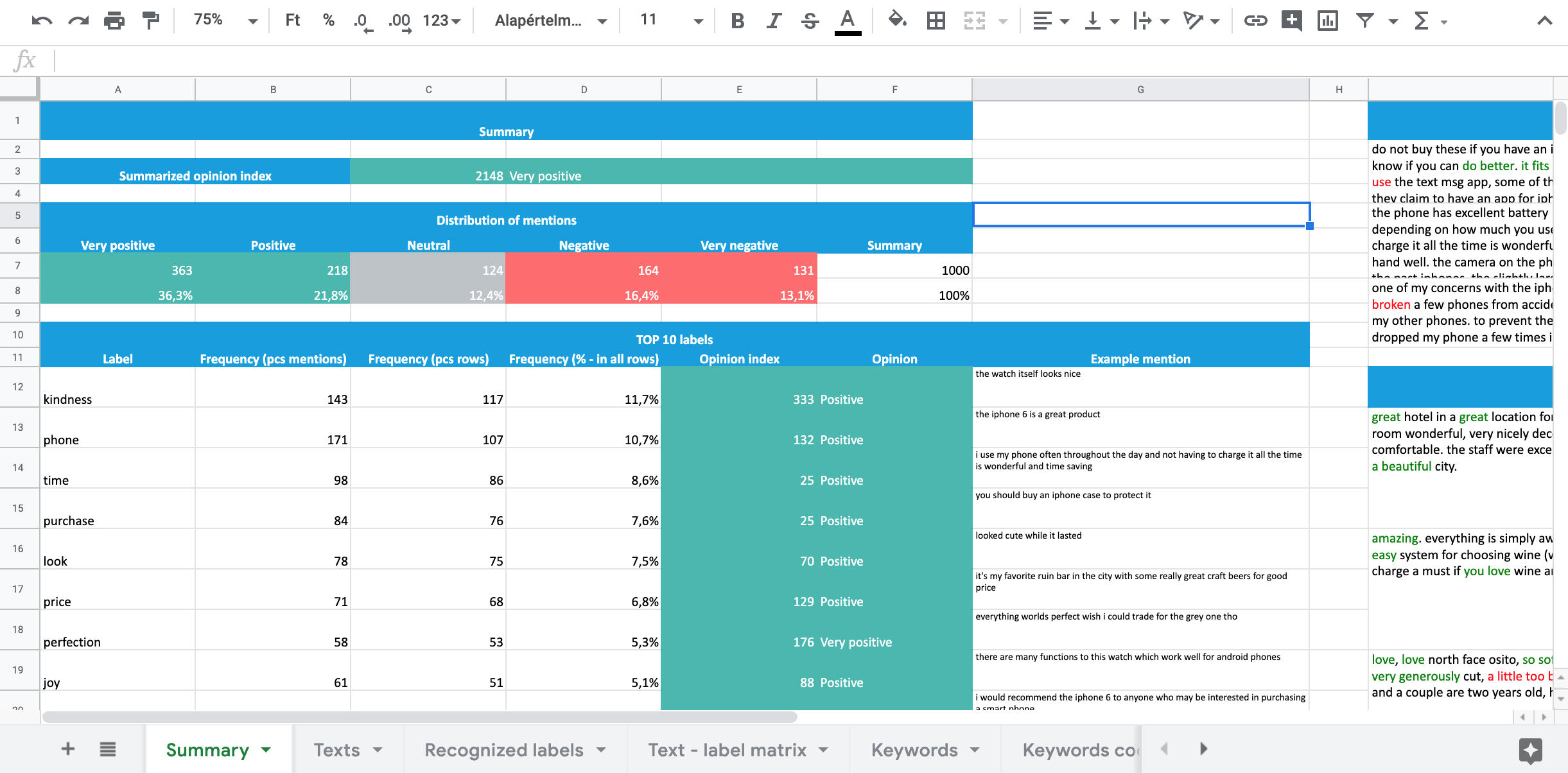1568x773 pixels.
Task: Click the Undo arrow icon
Action: tap(42, 21)
